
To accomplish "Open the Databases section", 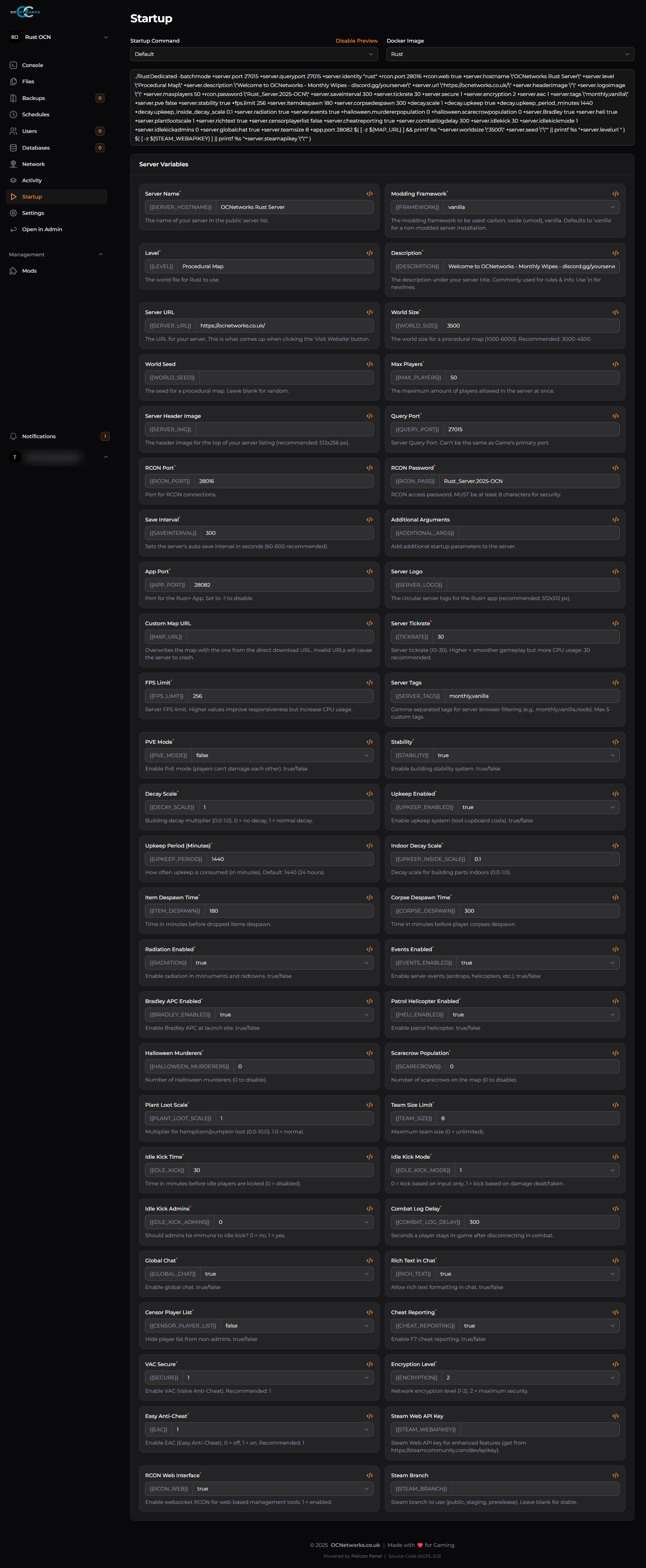I will tap(35, 147).
